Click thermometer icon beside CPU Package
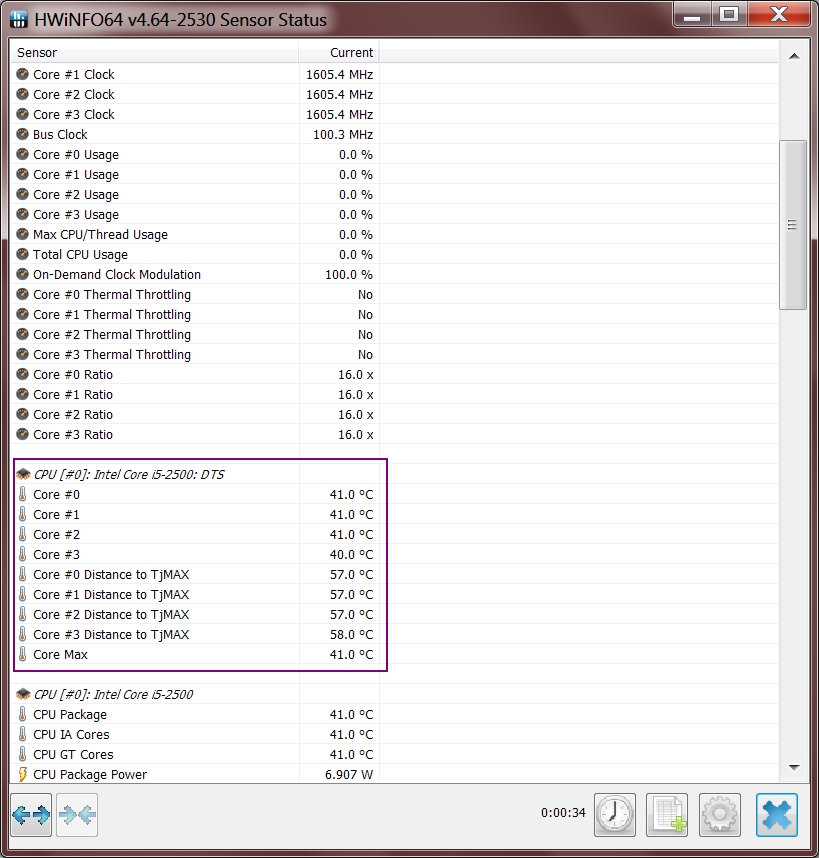The image size is (819, 858). click(22, 714)
